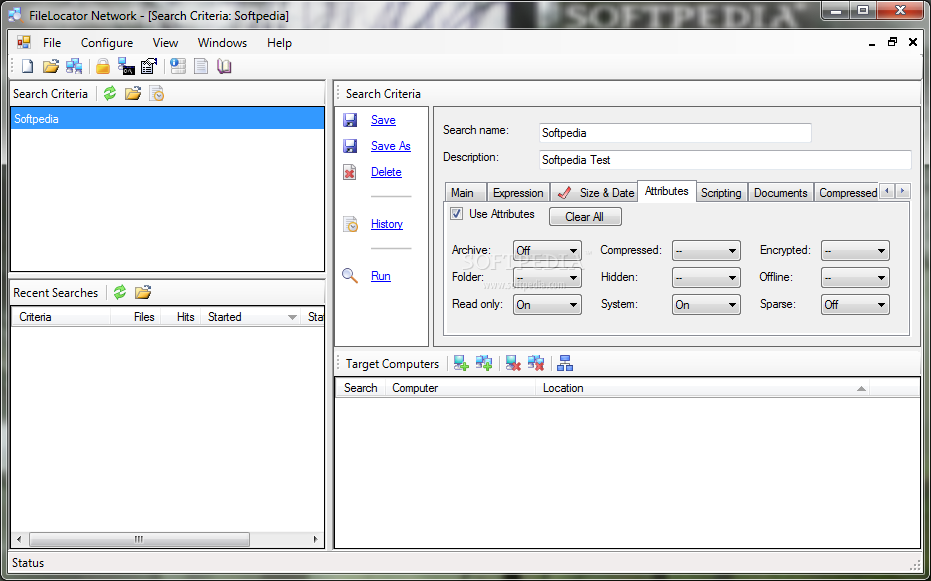The height and width of the screenshot is (581, 931).
Task: Click the clock page icon in Search Criteria panel
Action: tap(157, 94)
